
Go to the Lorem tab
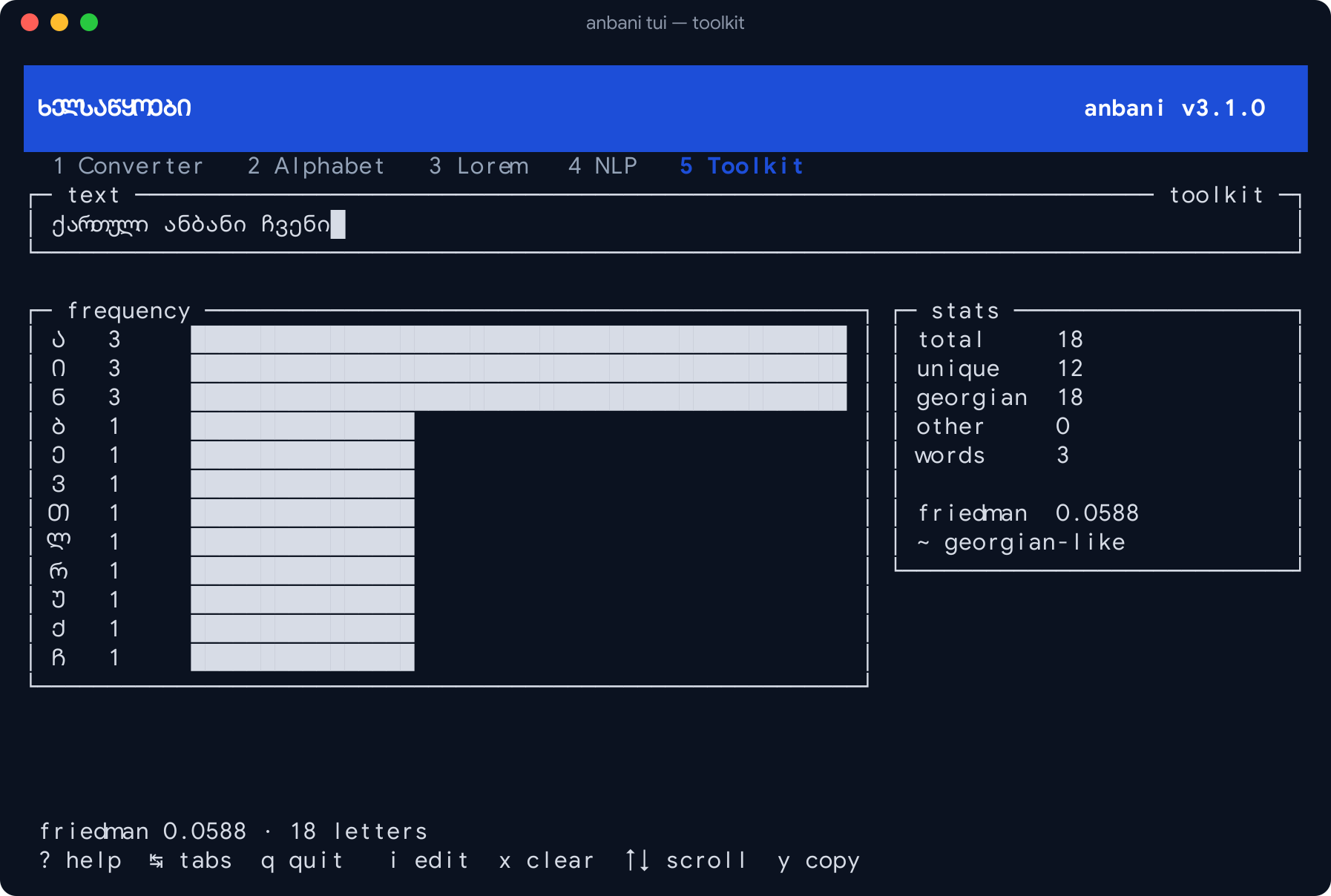pos(479,166)
